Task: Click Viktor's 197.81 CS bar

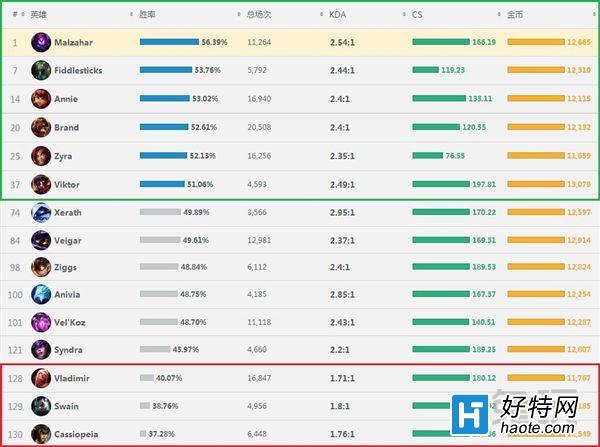Action: tap(441, 184)
